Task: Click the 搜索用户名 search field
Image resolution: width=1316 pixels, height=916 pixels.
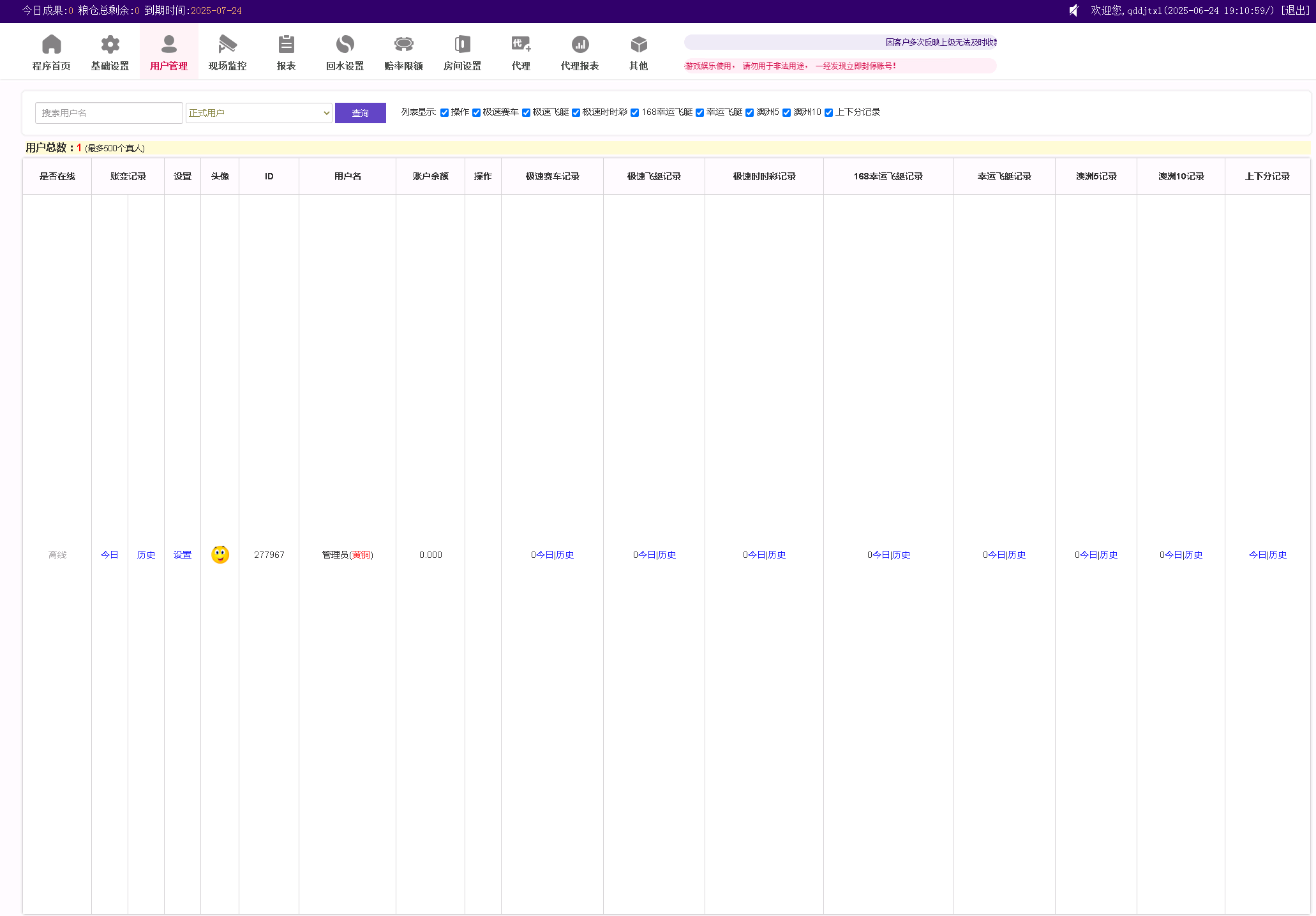Action: pos(108,113)
